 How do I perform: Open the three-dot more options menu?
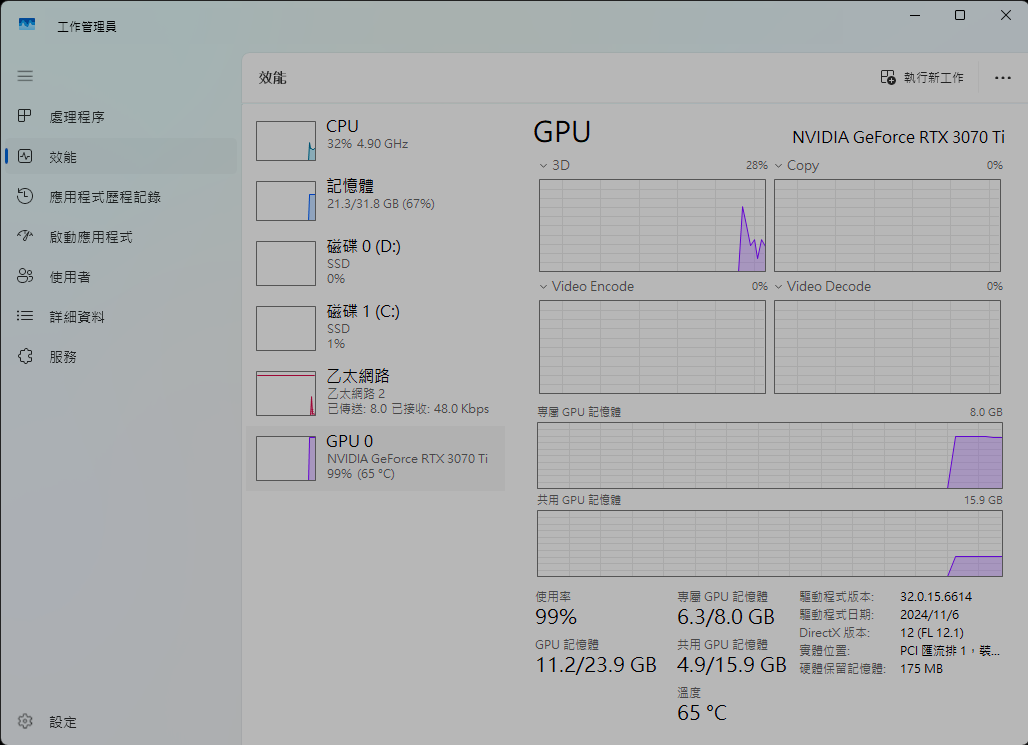[1002, 78]
